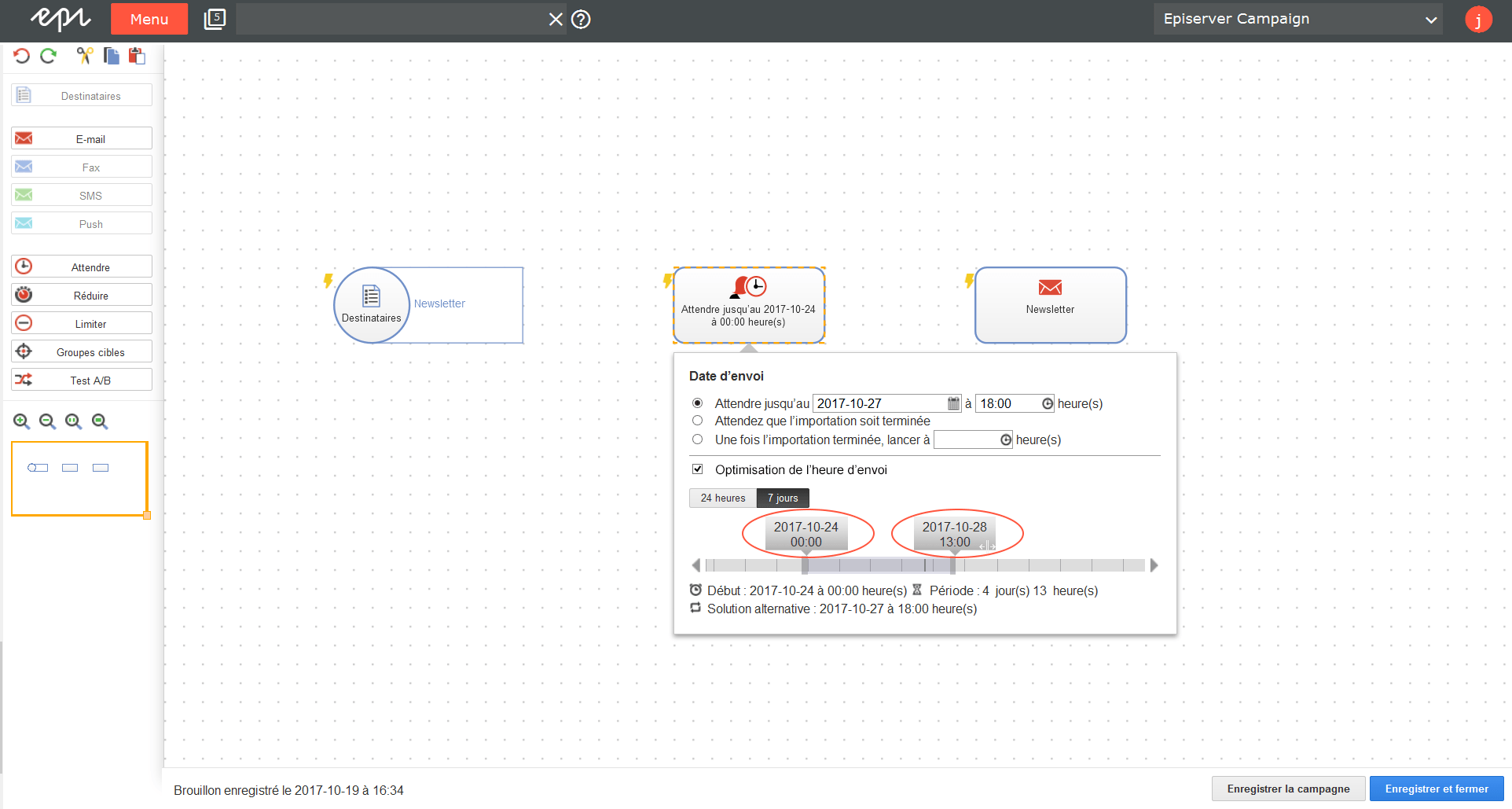1512x809 pixels.
Task: Add a Limiter element from the palette
Action: (82, 323)
